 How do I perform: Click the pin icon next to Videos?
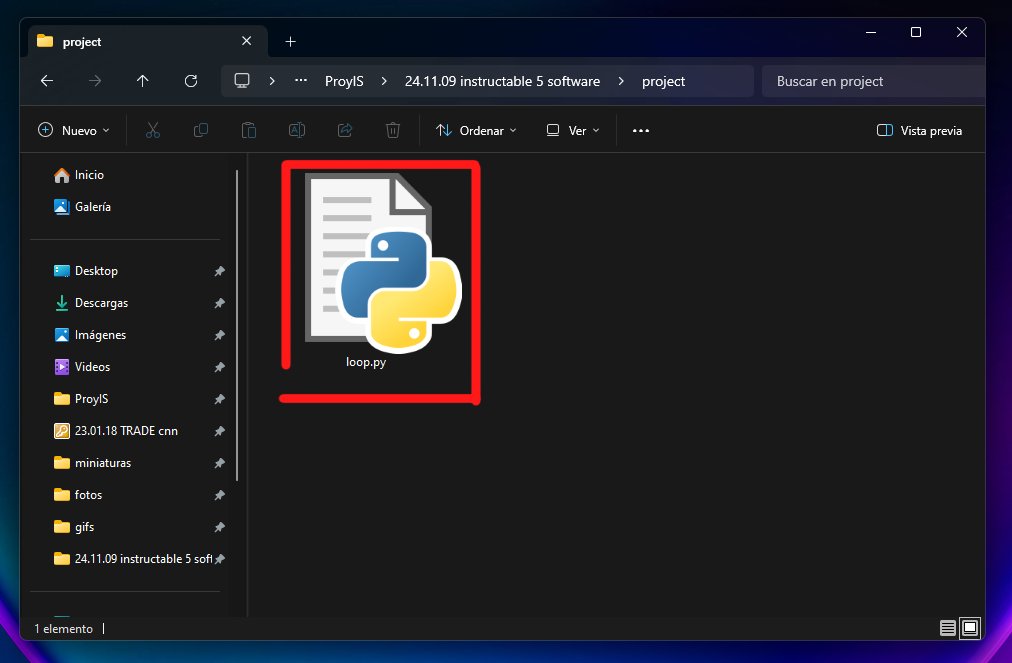click(219, 367)
